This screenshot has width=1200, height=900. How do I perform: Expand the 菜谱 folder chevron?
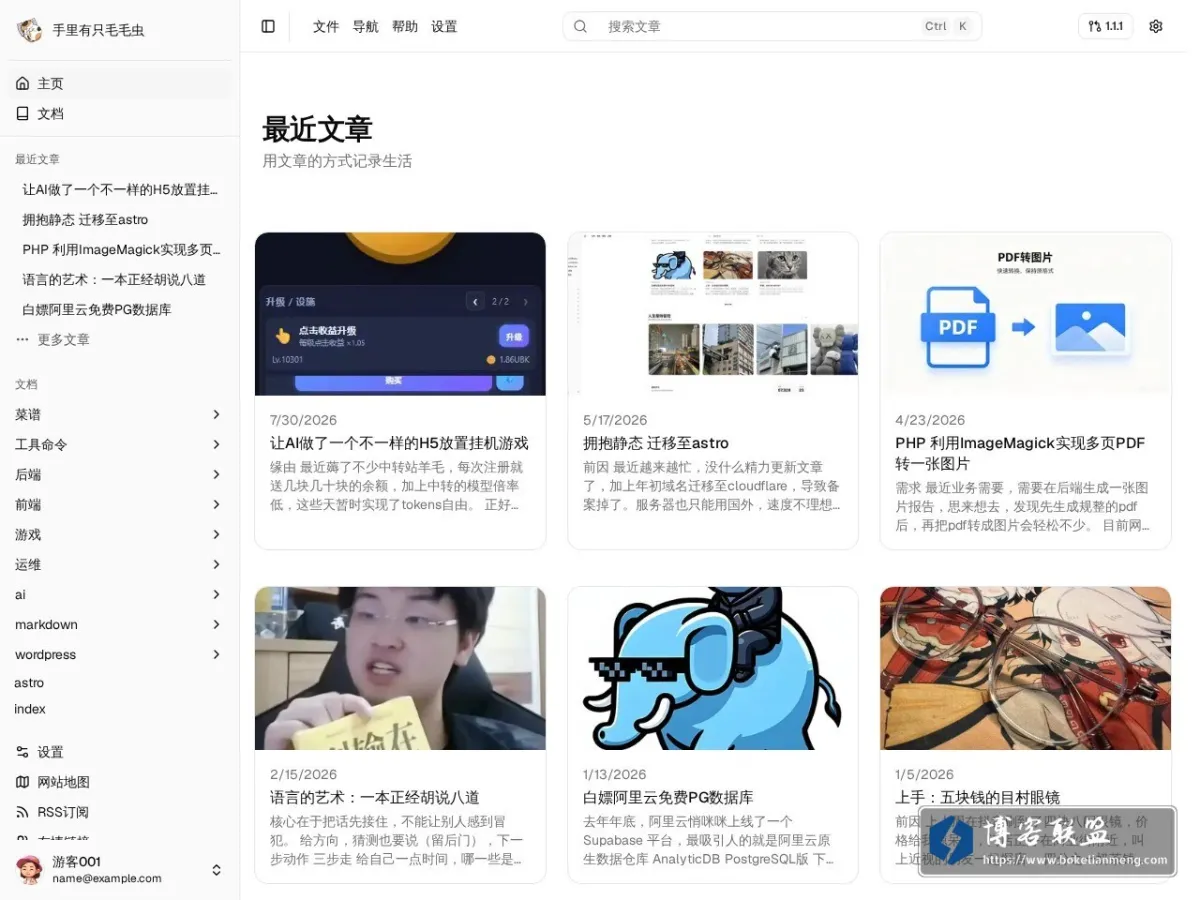coord(216,414)
